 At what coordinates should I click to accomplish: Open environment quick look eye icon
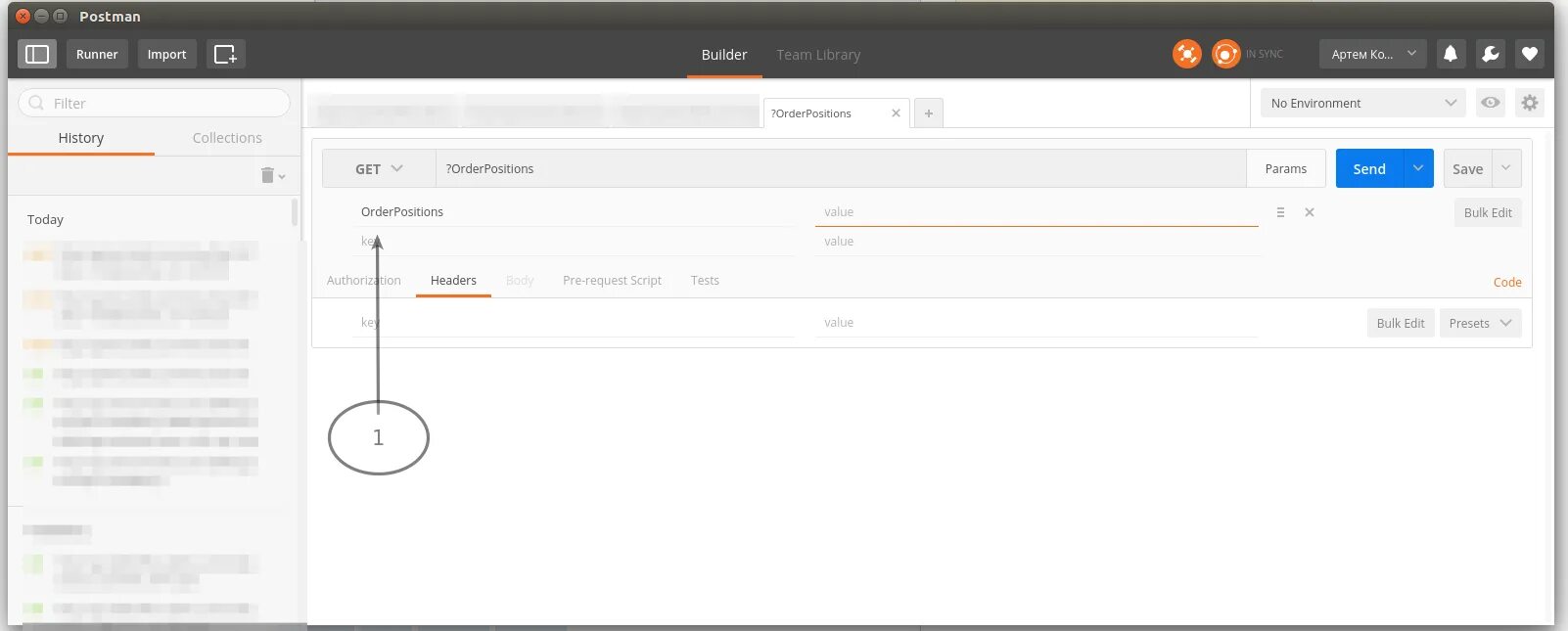point(1491,103)
